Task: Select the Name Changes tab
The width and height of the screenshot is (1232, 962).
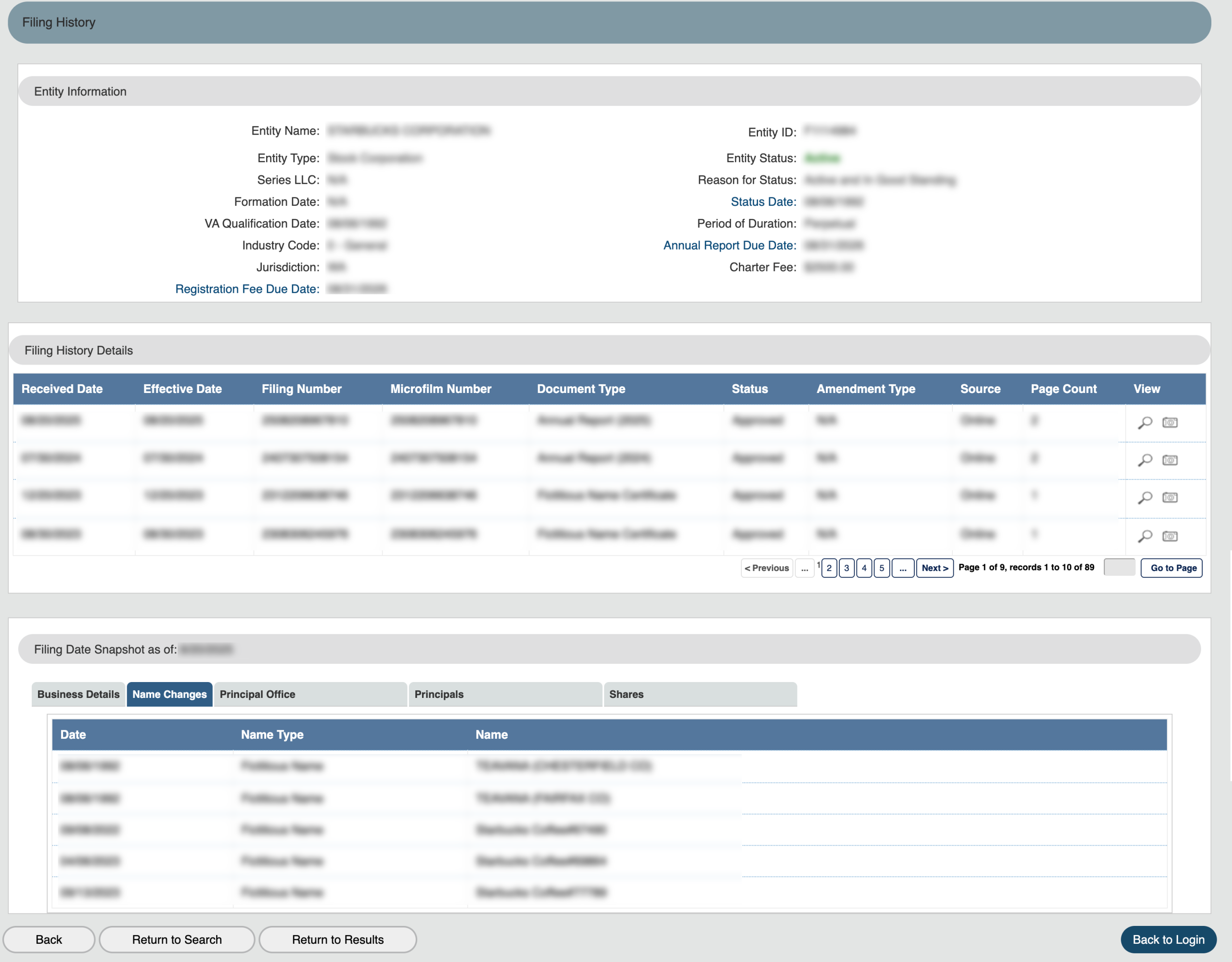Action: (x=169, y=694)
